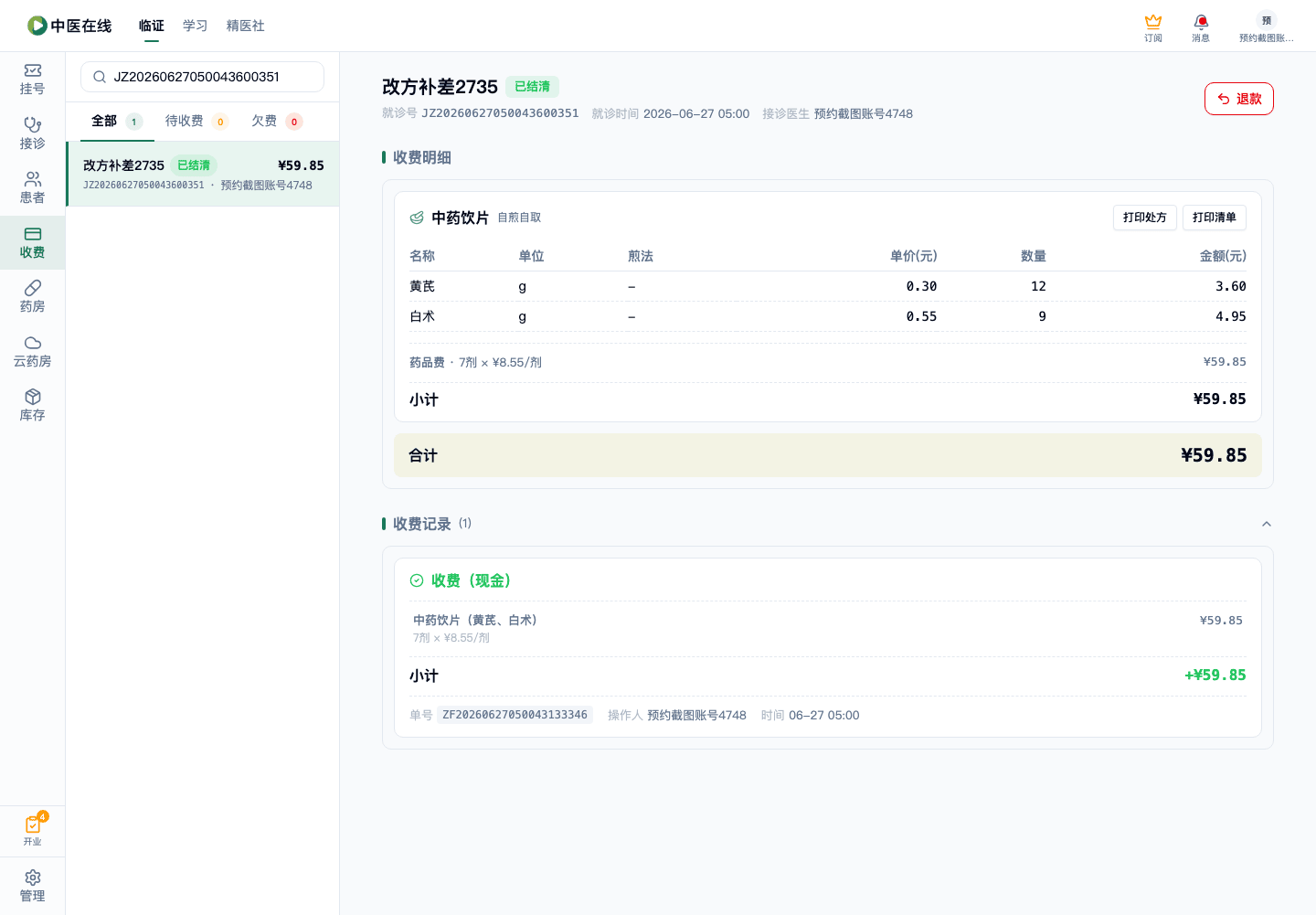Select 收费 billing sidebar item

point(33,242)
